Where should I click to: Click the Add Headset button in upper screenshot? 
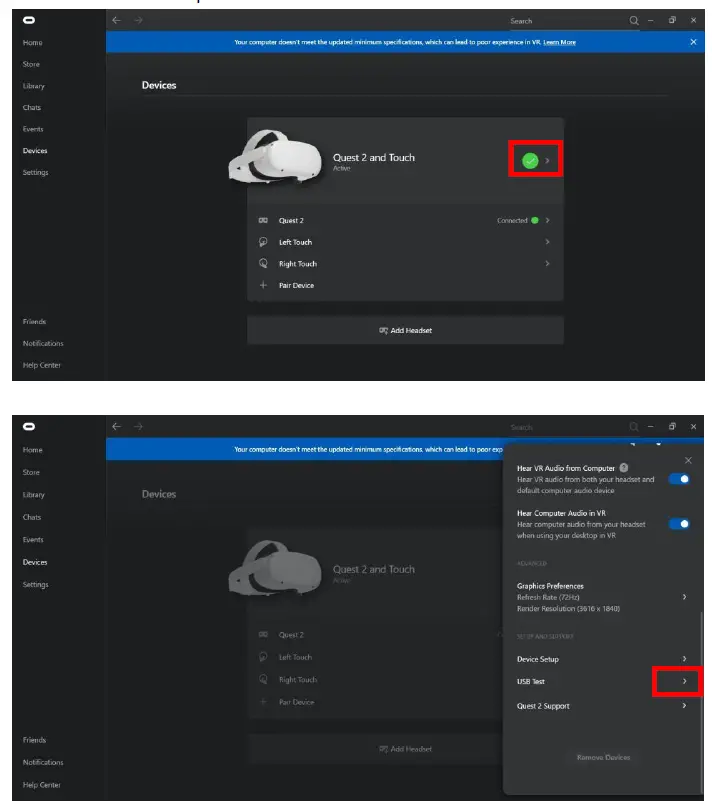(x=405, y=331)
